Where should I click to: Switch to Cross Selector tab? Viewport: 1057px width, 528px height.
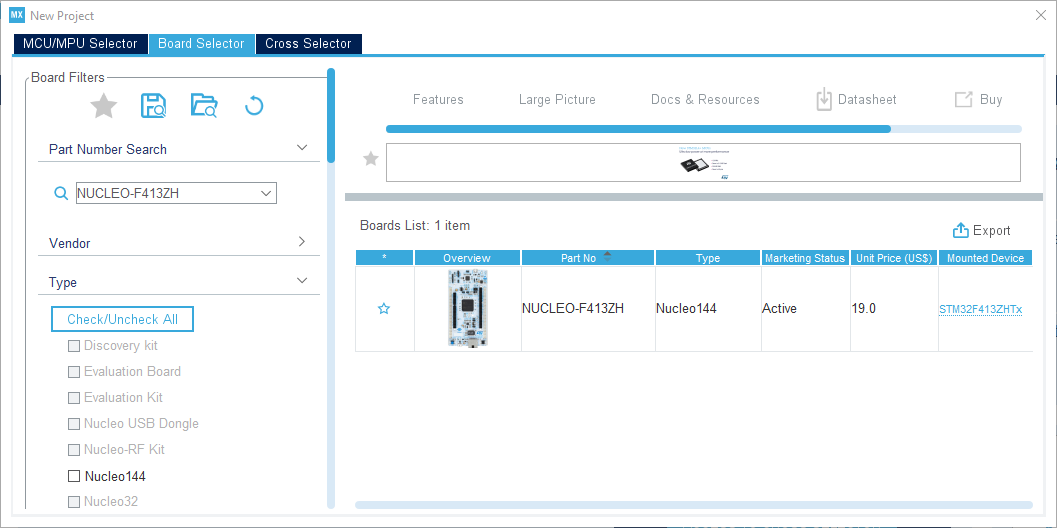click(x=308, y=44)
